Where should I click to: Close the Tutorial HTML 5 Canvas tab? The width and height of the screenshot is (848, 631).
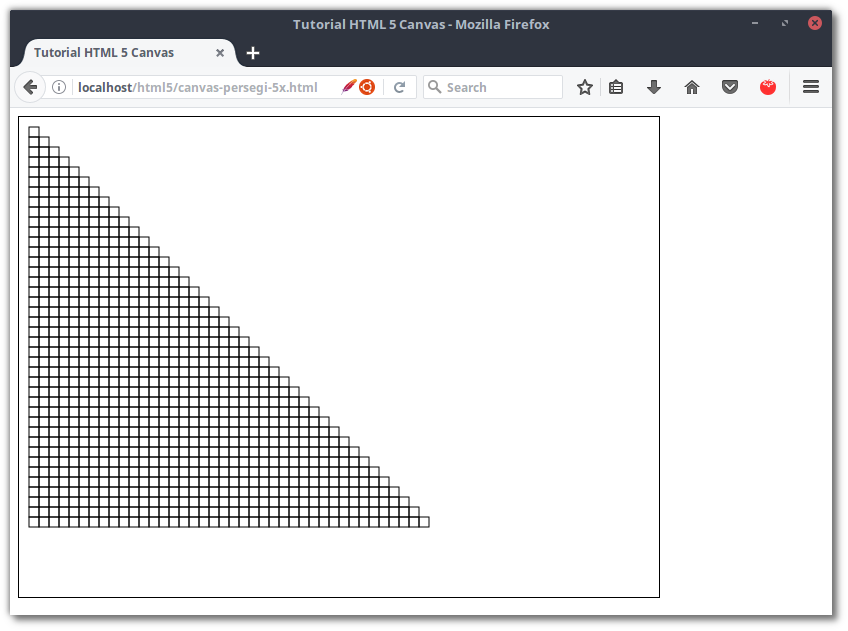(220, 53)
